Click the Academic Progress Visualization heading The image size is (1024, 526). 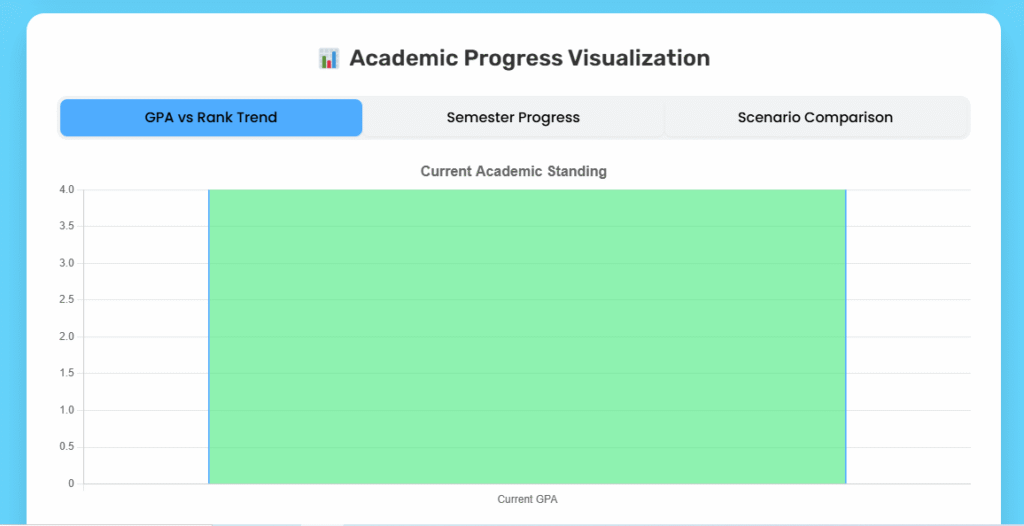pos(529,58)
